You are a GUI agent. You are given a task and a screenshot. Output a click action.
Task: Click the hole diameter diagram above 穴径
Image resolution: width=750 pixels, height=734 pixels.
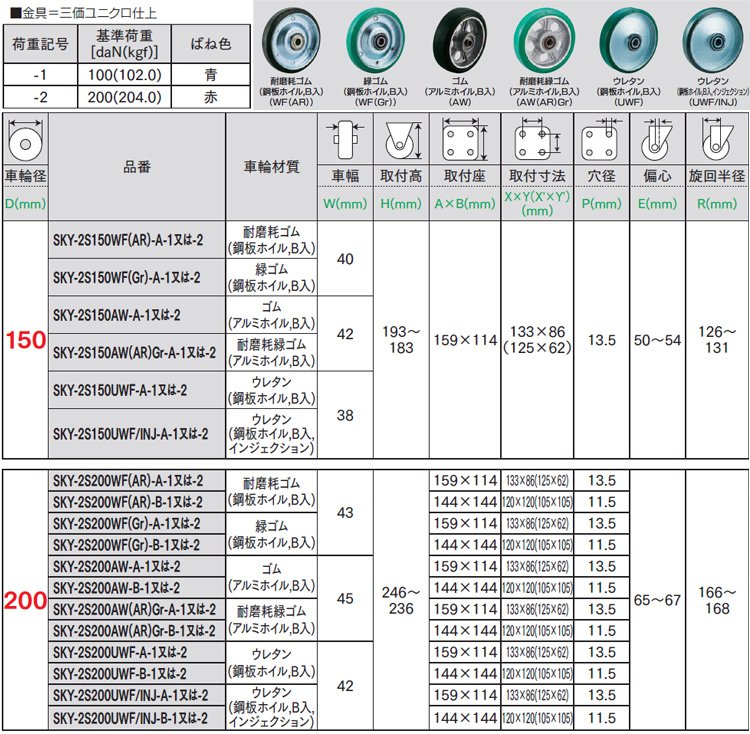(x=601, y=141)
